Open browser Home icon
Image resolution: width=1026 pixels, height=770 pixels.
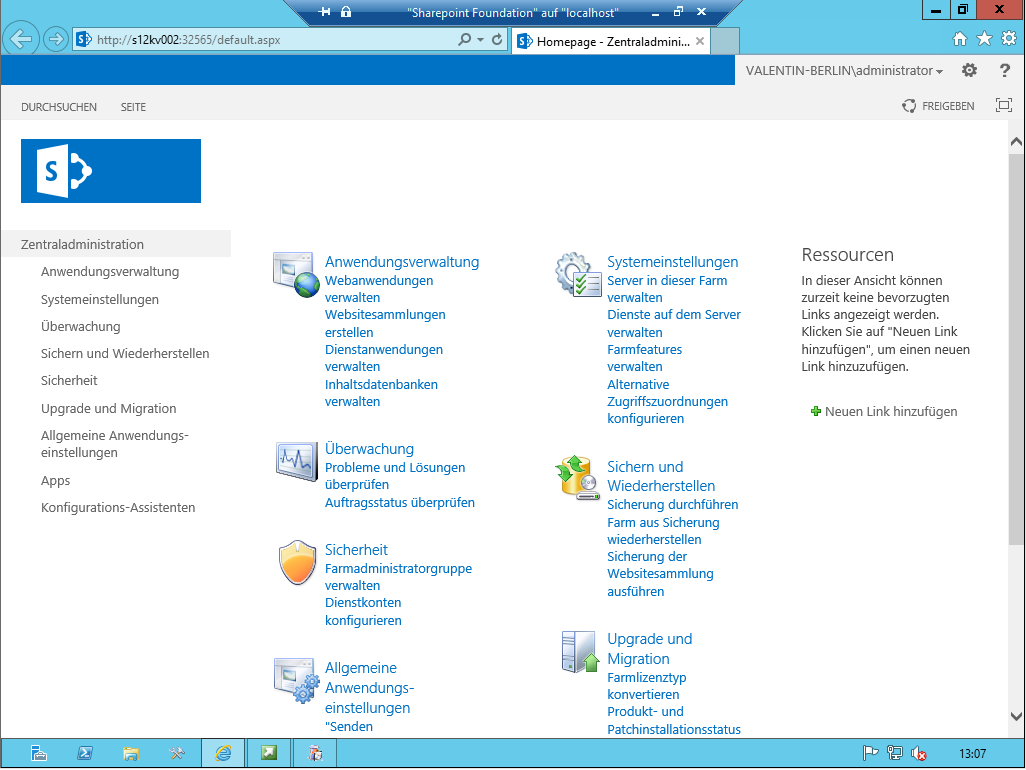click(x=959, y=39)
